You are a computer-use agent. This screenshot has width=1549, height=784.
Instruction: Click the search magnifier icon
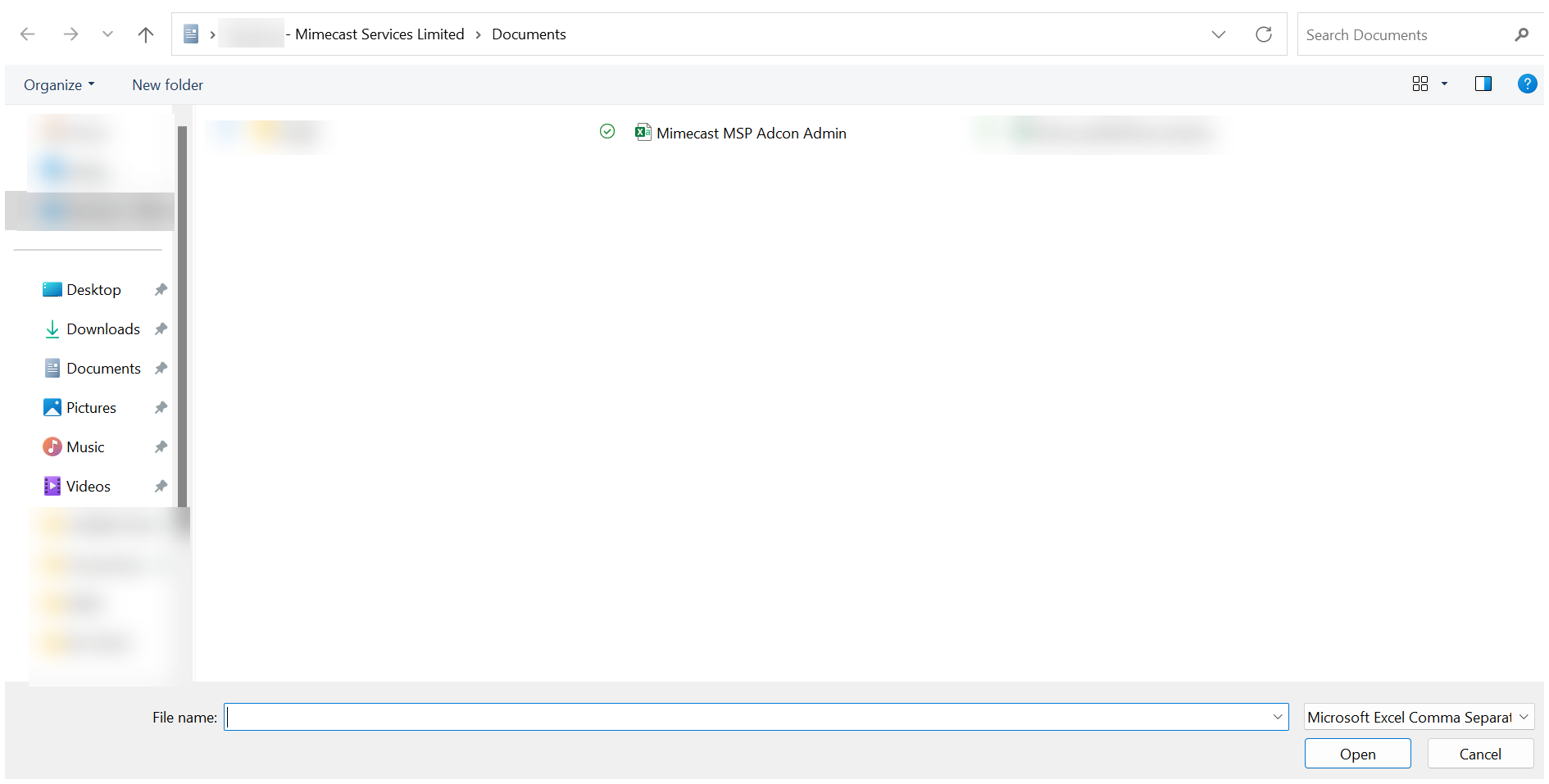click(x=1521, y=35)
